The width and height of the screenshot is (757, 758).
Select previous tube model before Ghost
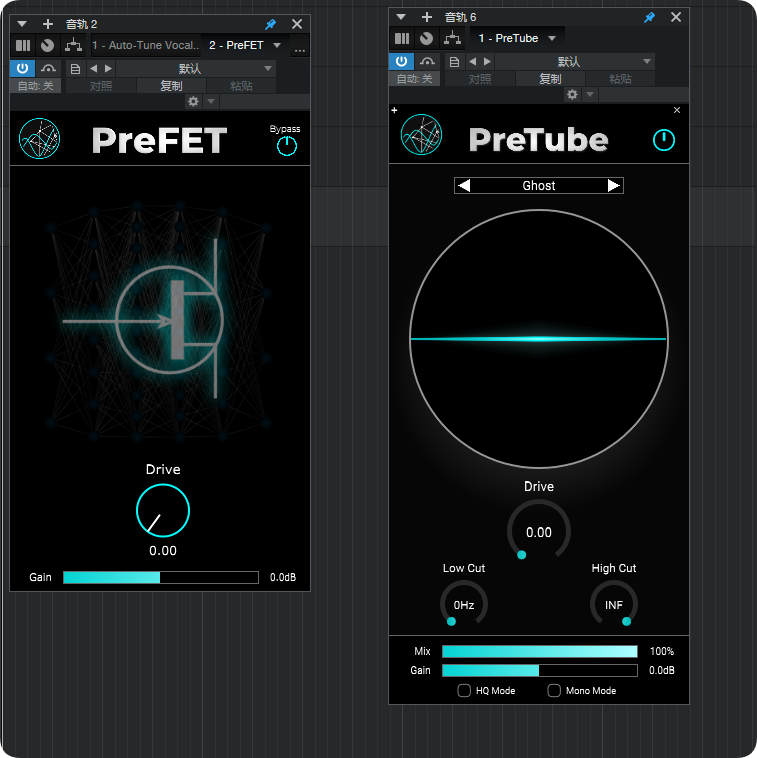pos(464,186)
